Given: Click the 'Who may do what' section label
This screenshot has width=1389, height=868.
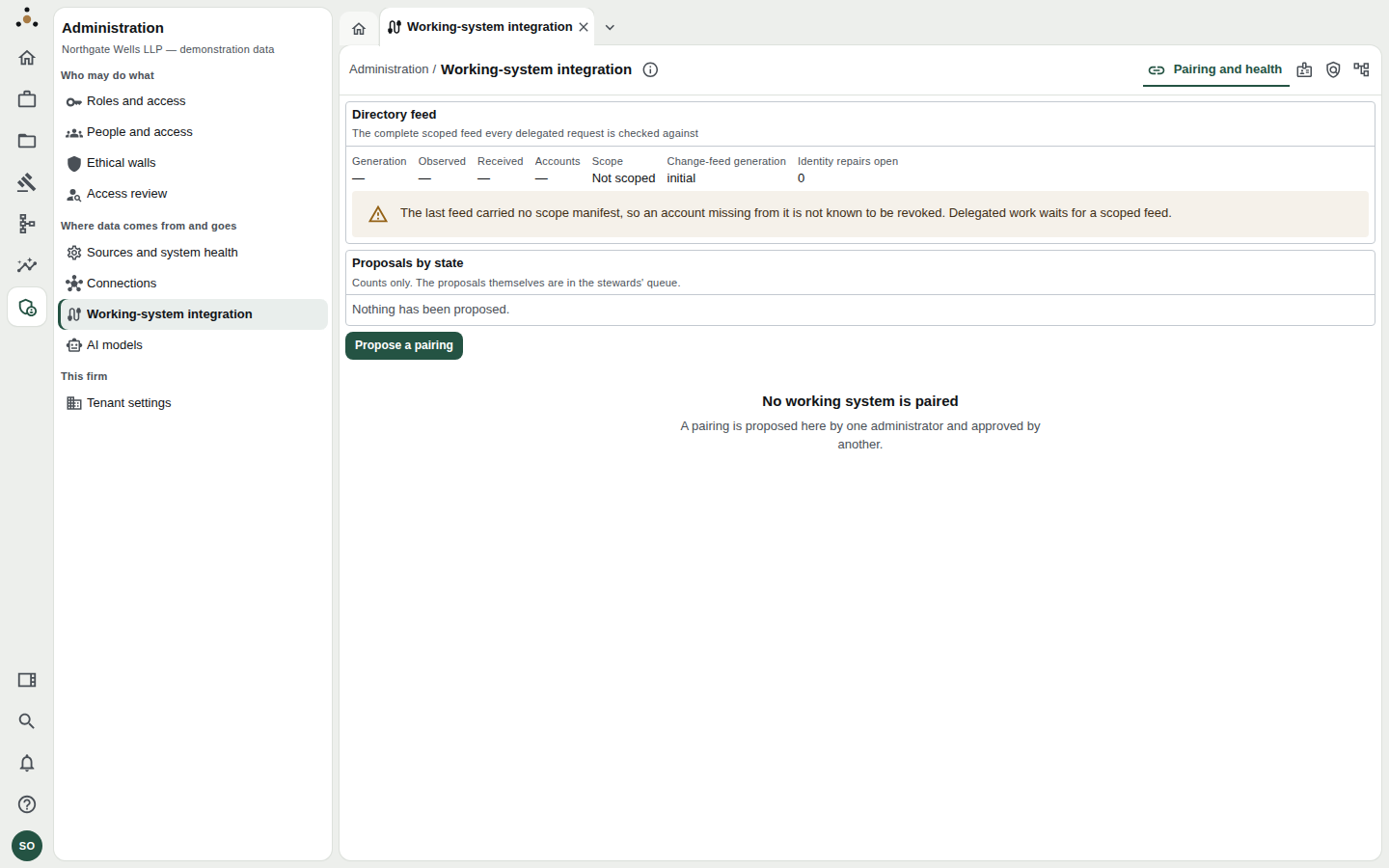Looking at the screenshot, I should pyautogui.click(x=107, y=75).
